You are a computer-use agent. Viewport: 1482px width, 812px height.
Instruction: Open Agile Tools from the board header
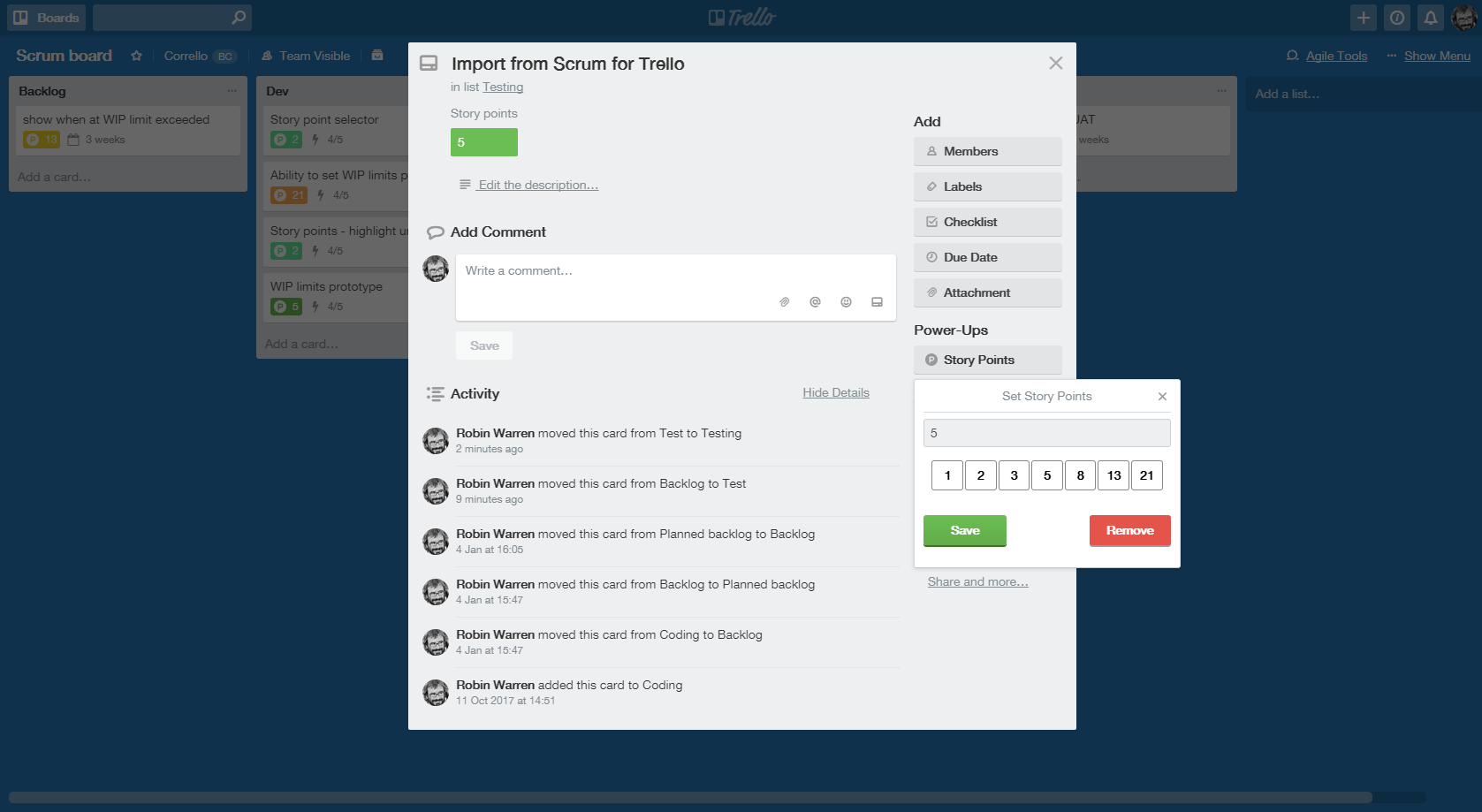pos(1336,55)
